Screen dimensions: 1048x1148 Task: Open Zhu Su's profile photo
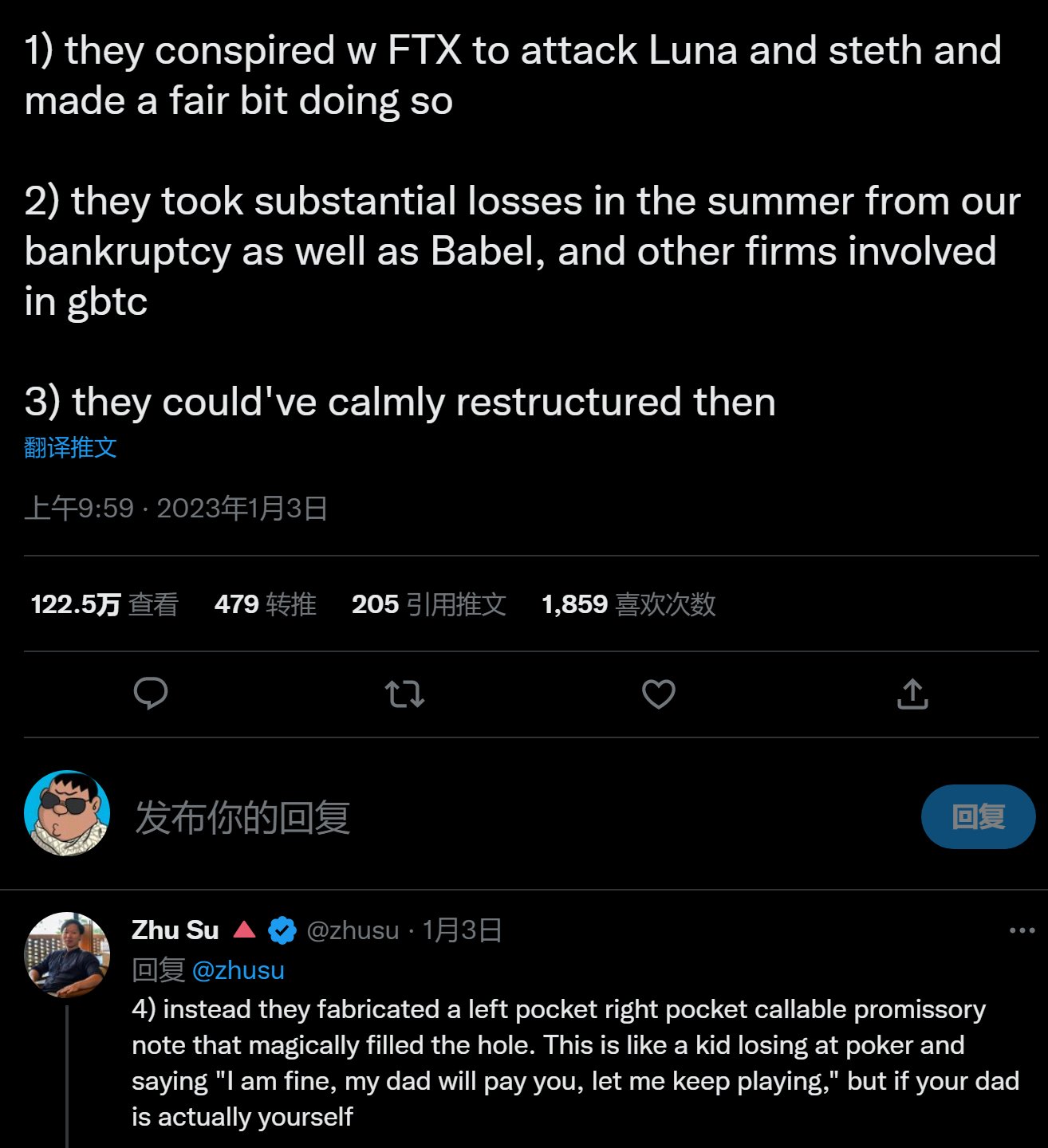(67, 954)
